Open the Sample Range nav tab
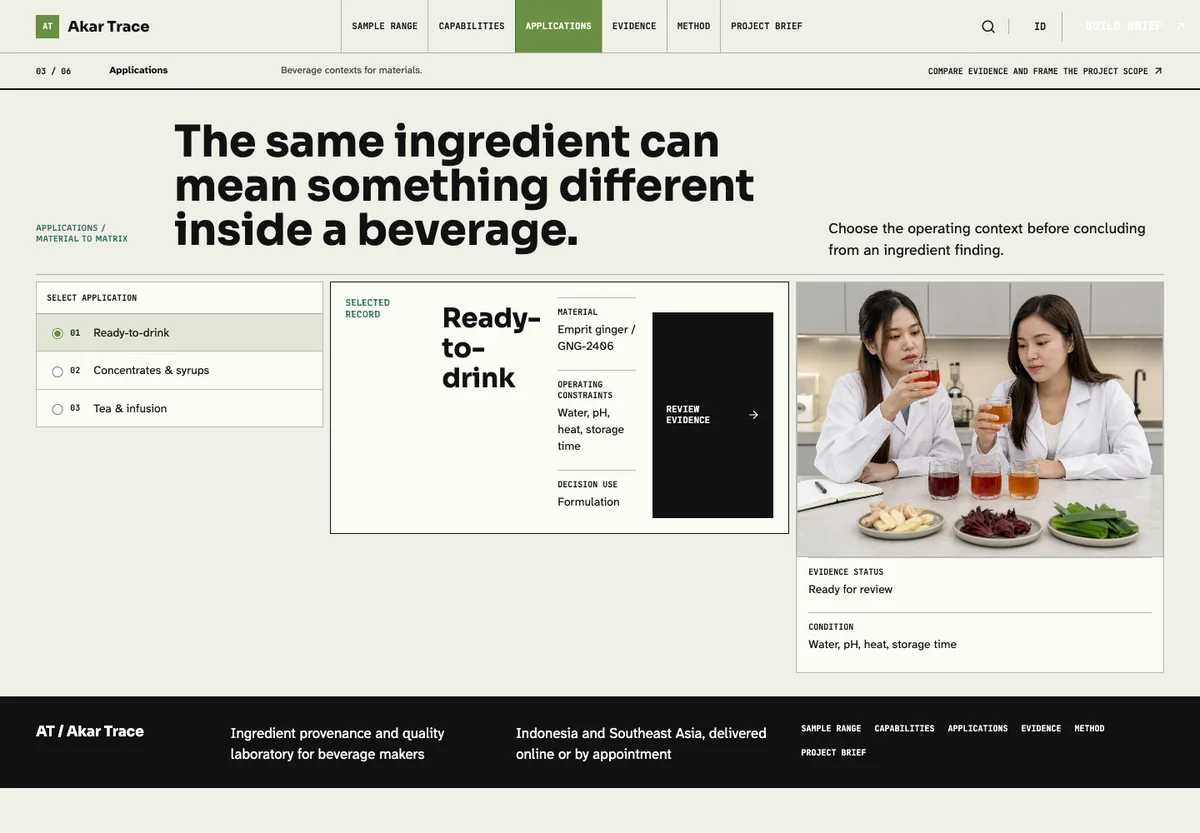The height and width of the screenshot is (833, 1200). (x=384, y=26)
